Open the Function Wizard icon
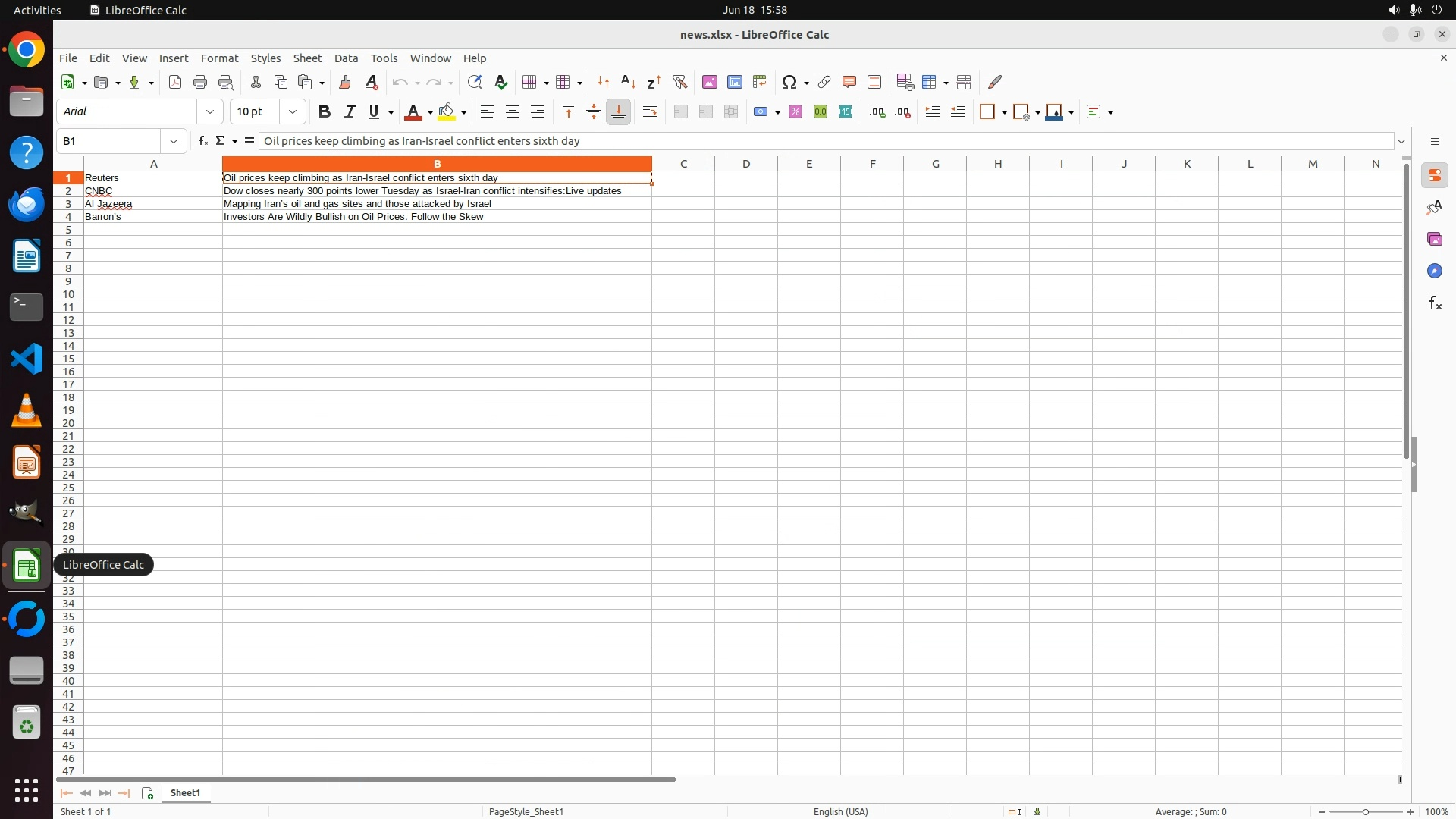Image resolution: width=1456 pixels, height=819 pixels. [x=202, y=141]
